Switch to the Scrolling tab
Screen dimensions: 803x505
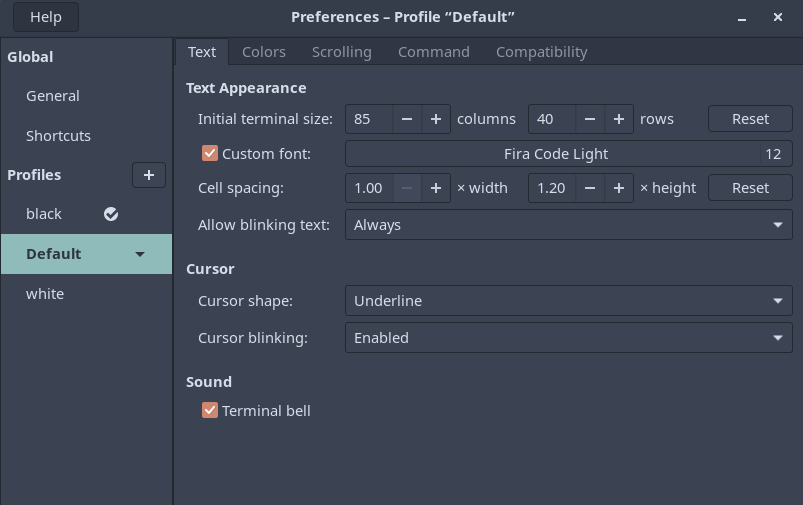(342, 52)
